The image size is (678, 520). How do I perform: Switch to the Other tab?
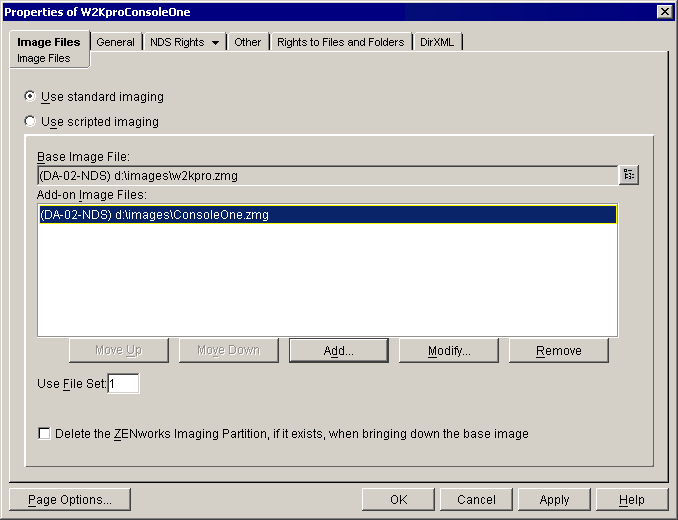point(248,42)
